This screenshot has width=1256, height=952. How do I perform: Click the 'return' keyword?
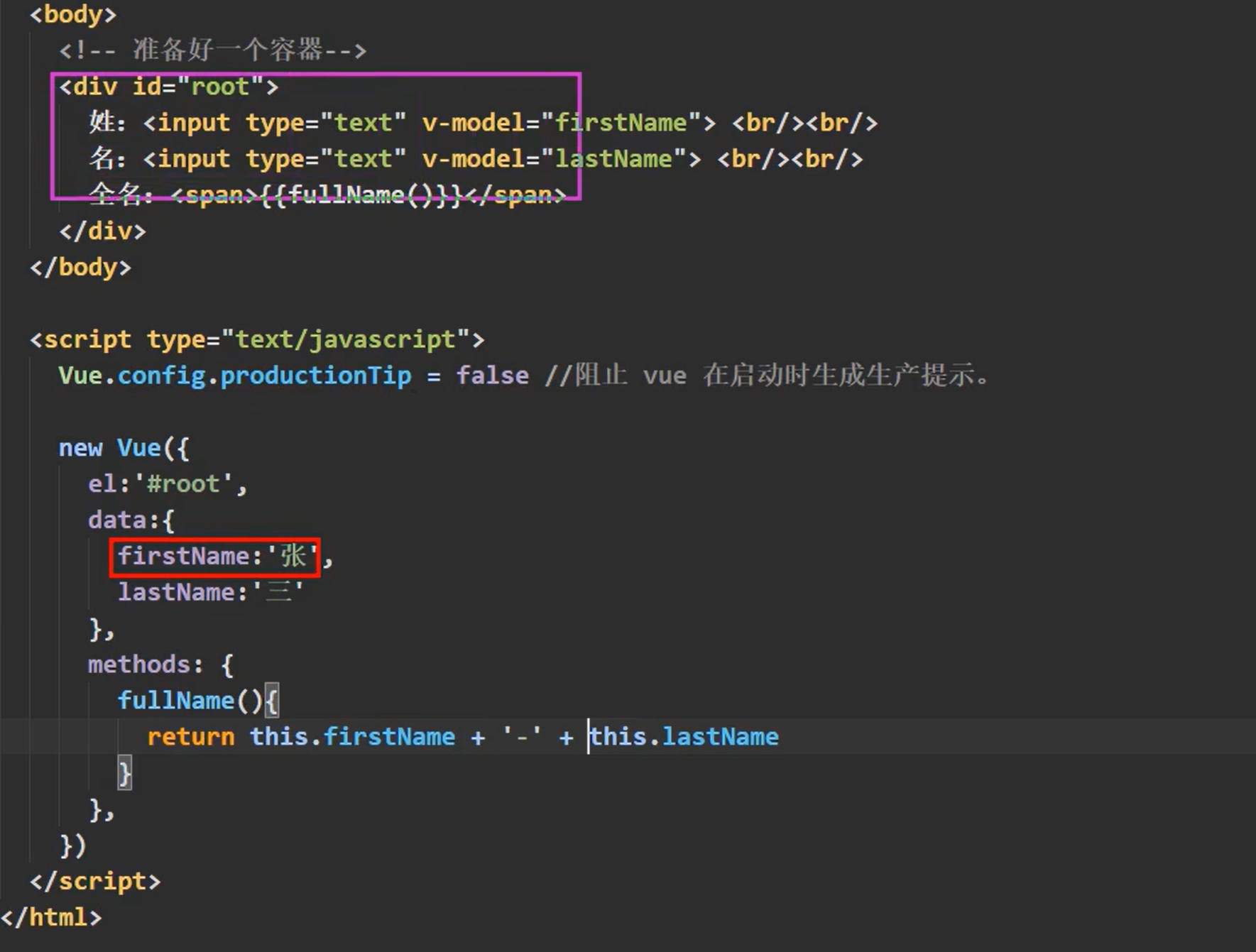pyautogui.click(x=190, y=737)
